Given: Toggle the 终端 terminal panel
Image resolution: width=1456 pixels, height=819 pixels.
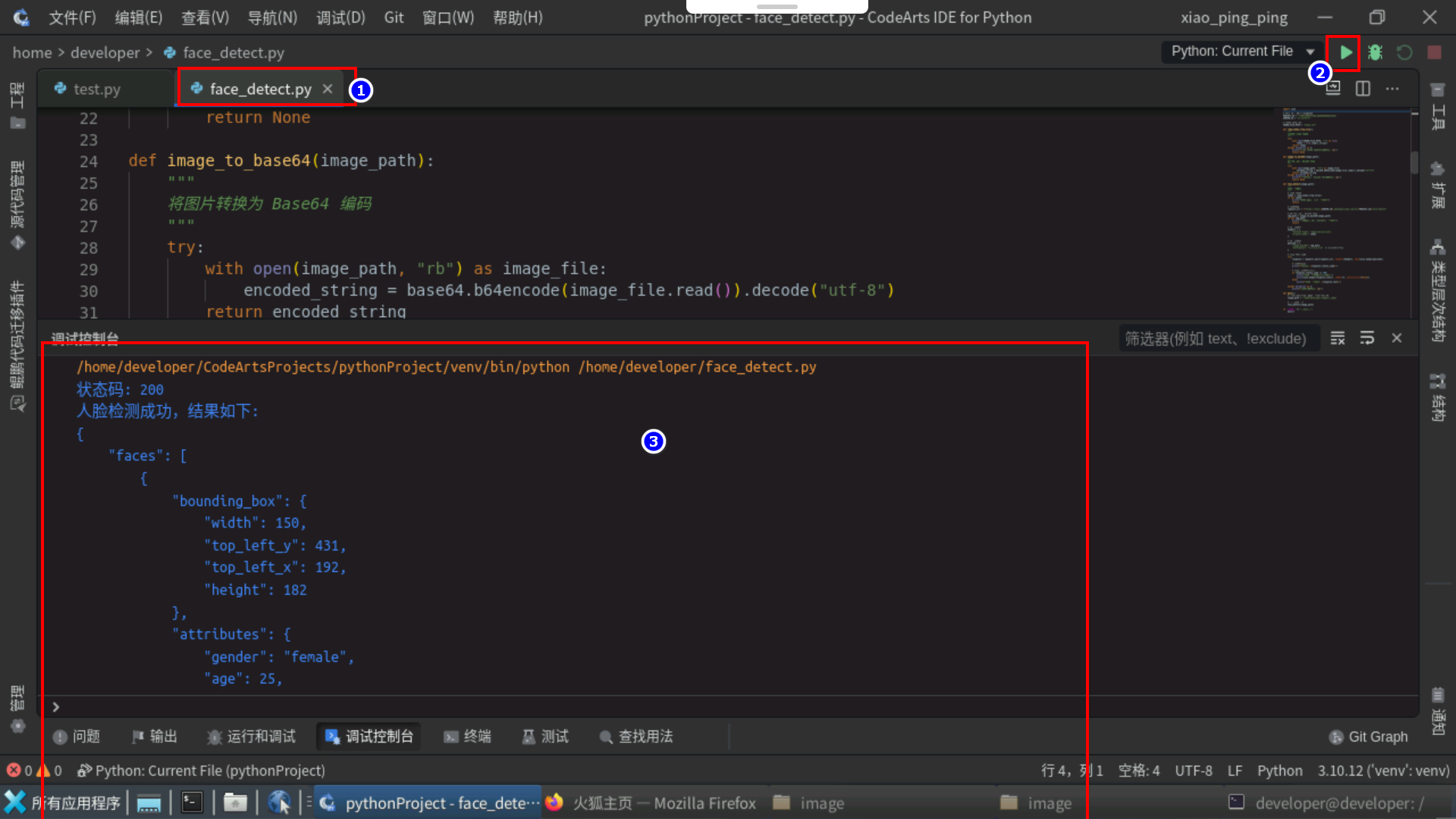Looking at the screenshot, I should [x=468, y=736].
